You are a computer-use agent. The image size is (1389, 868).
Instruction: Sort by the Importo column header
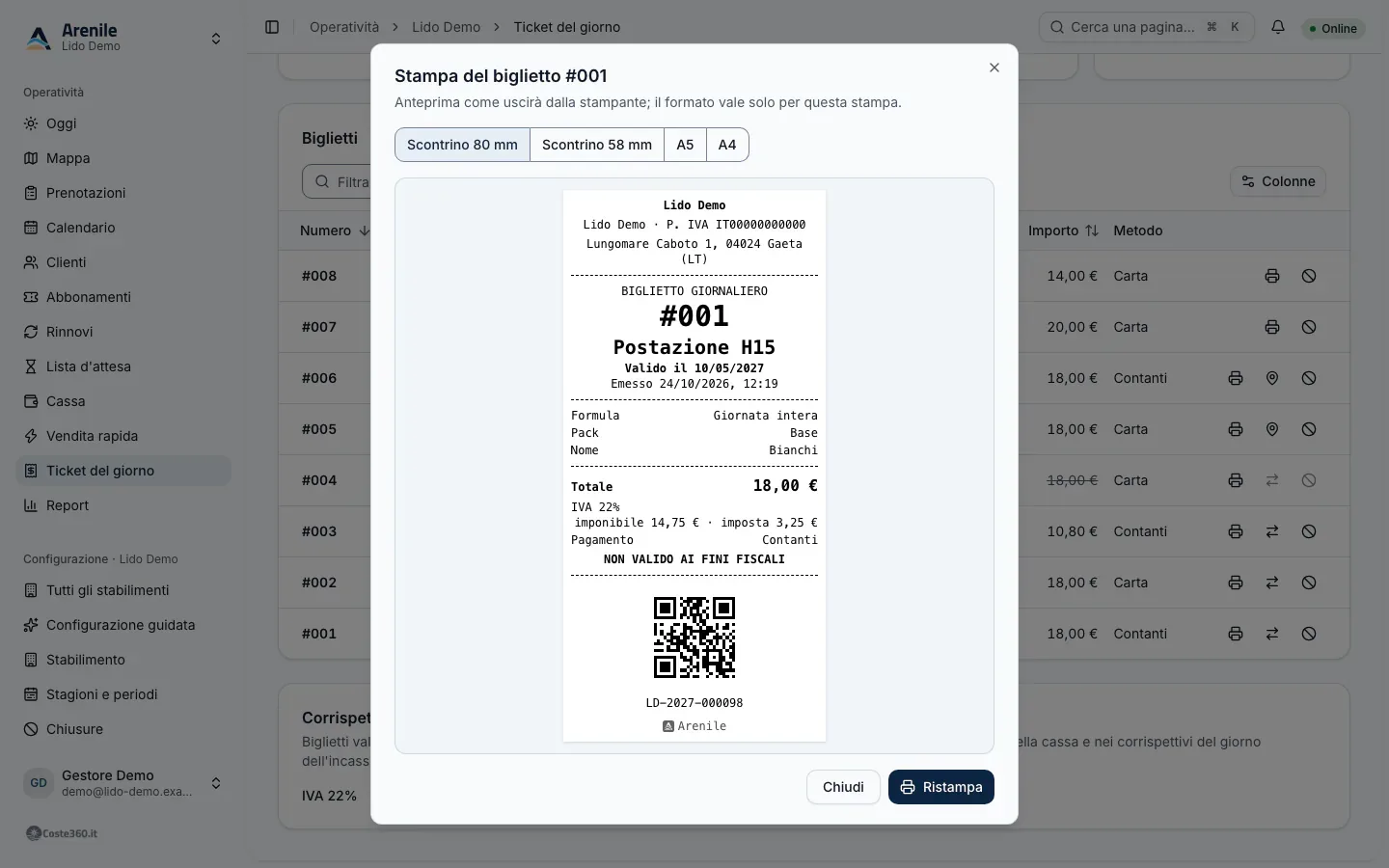pyautogui.click(x=1063, y=231)
